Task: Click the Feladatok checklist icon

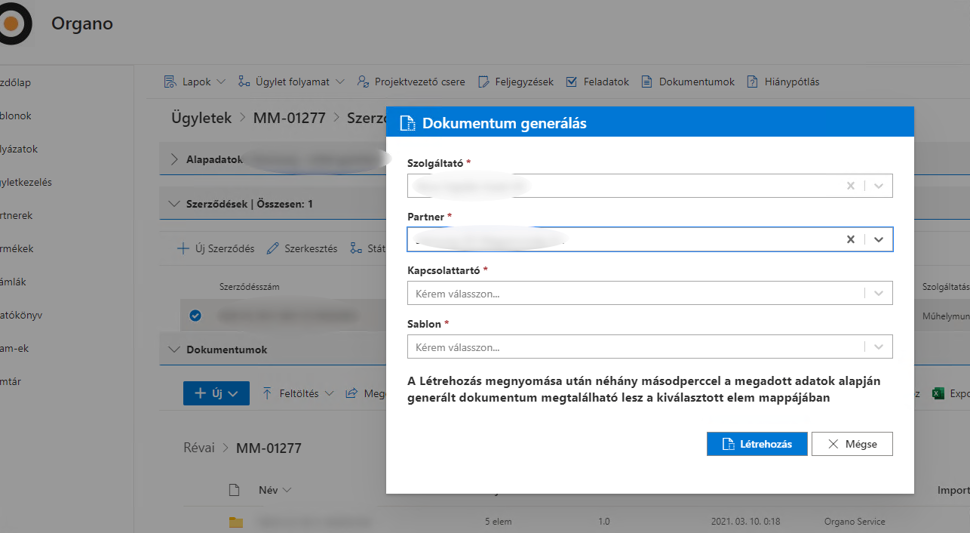Action: [x=571, y=82]
